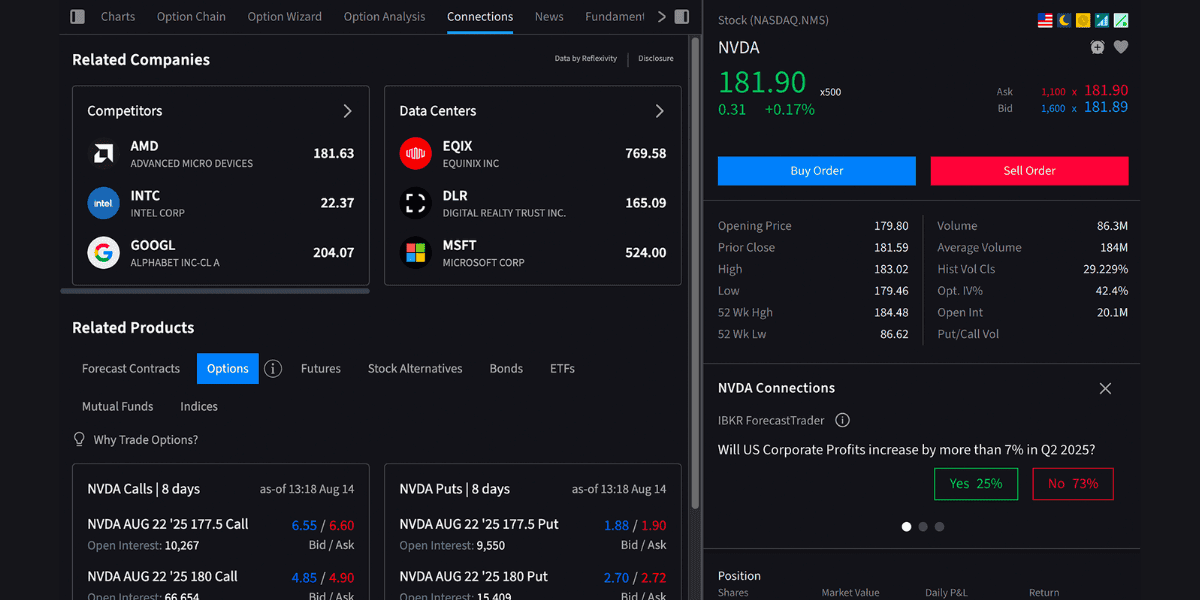Click the right panel layout icon after tabs
The image size is (1200, 600).
pos(682,17)
